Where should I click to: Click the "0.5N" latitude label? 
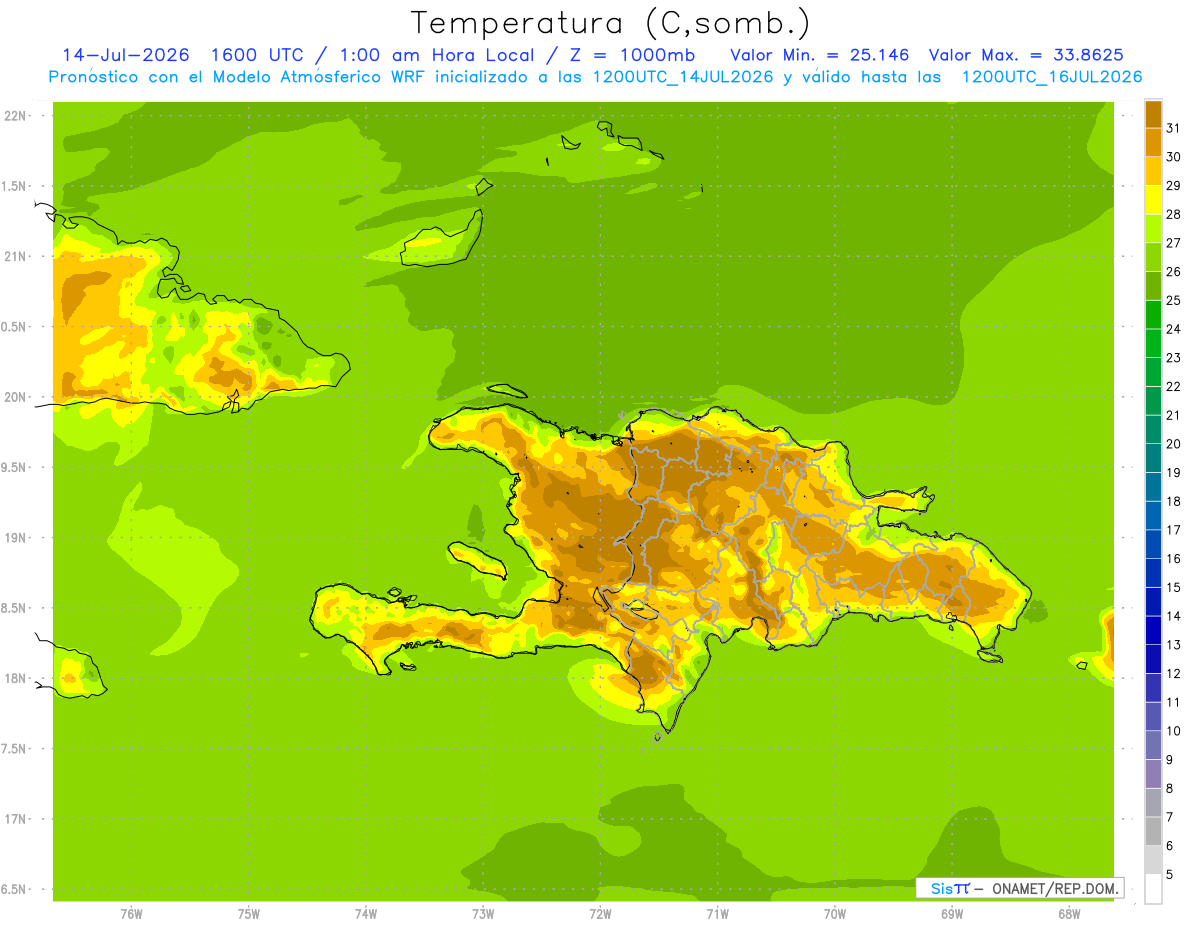pyautogui.click(x=14, y=327)
